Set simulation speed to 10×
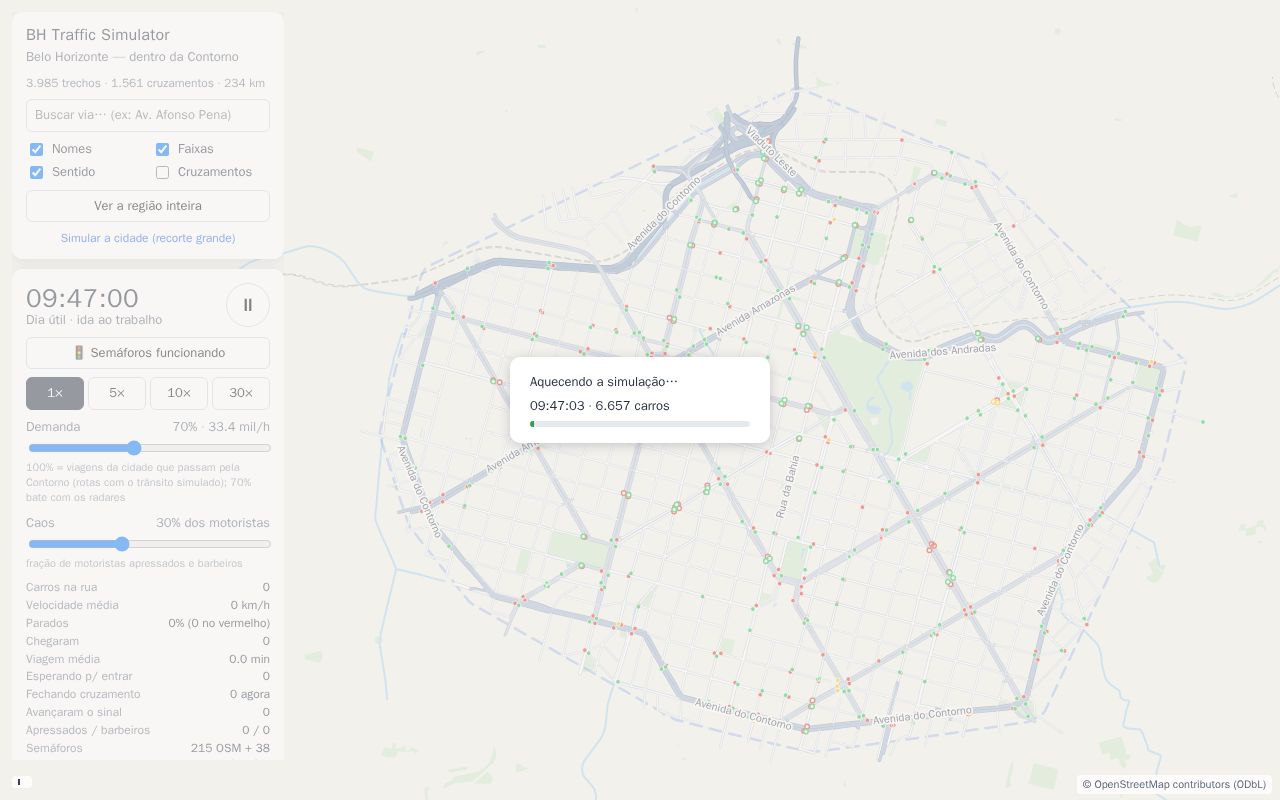 pos(179,393)
